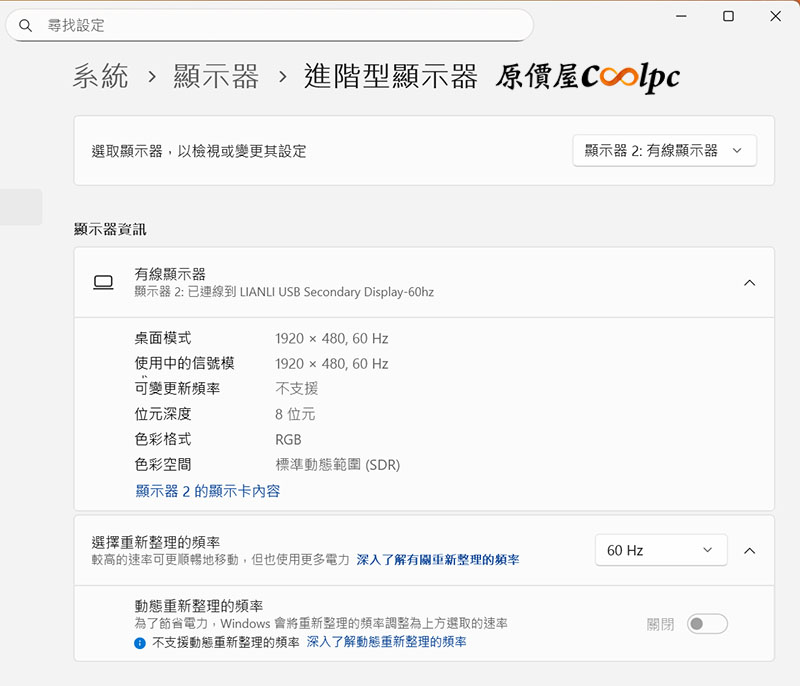Click the 進階型顯示器 breadcrumb title
The image size is (800, 686).
pos(390,76)
